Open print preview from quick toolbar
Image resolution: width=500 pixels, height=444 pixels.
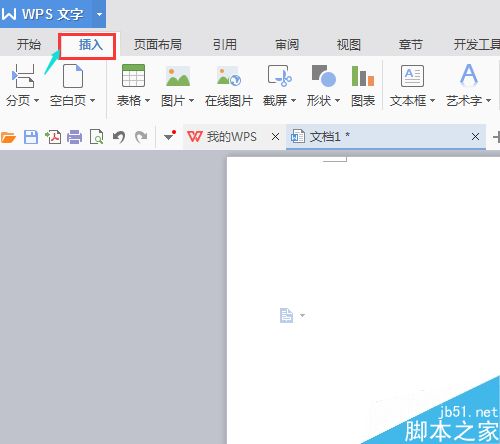click(97, 137)
